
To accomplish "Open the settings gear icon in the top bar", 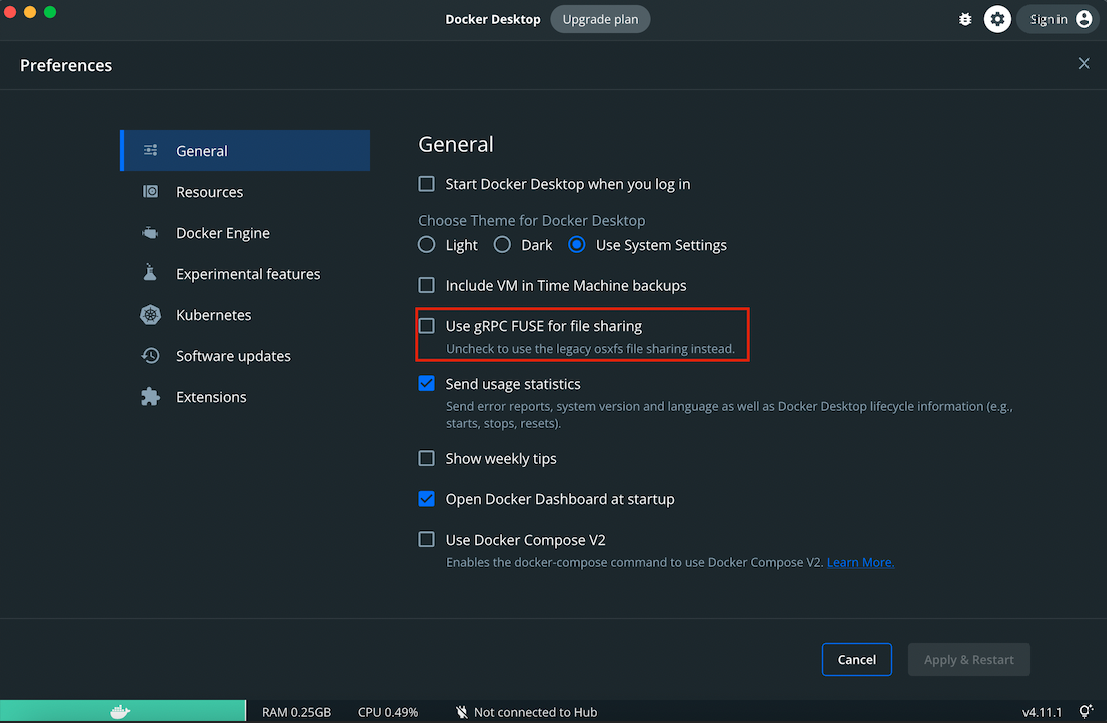I will (x=997, y=18).
